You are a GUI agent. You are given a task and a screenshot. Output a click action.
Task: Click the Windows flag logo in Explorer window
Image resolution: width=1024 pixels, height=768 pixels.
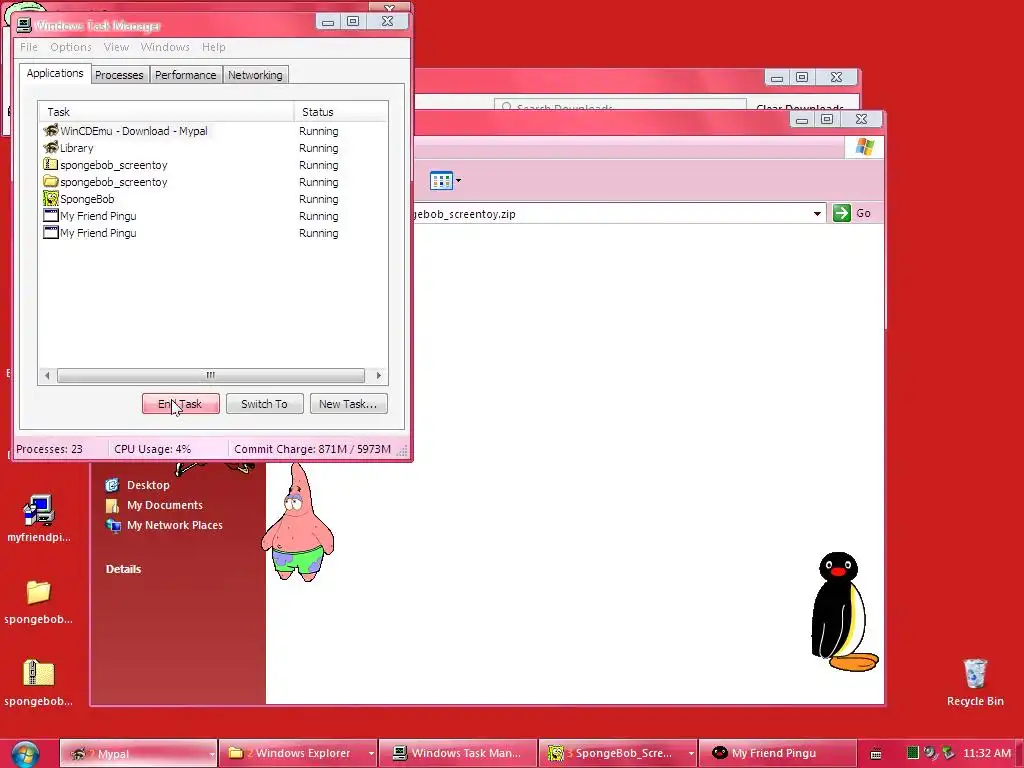865,147
